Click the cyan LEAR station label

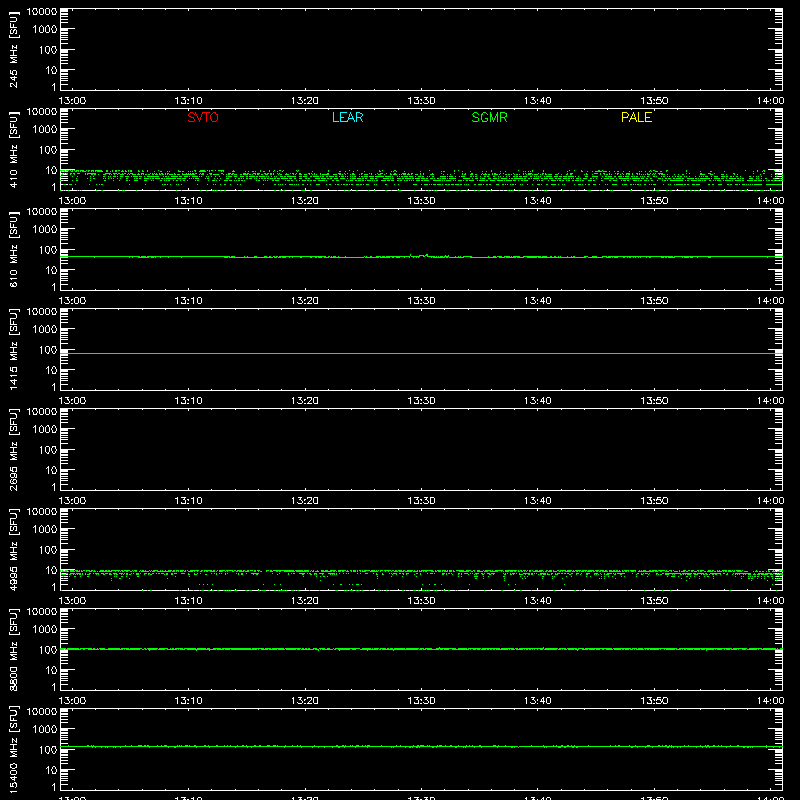click(347, 117)
